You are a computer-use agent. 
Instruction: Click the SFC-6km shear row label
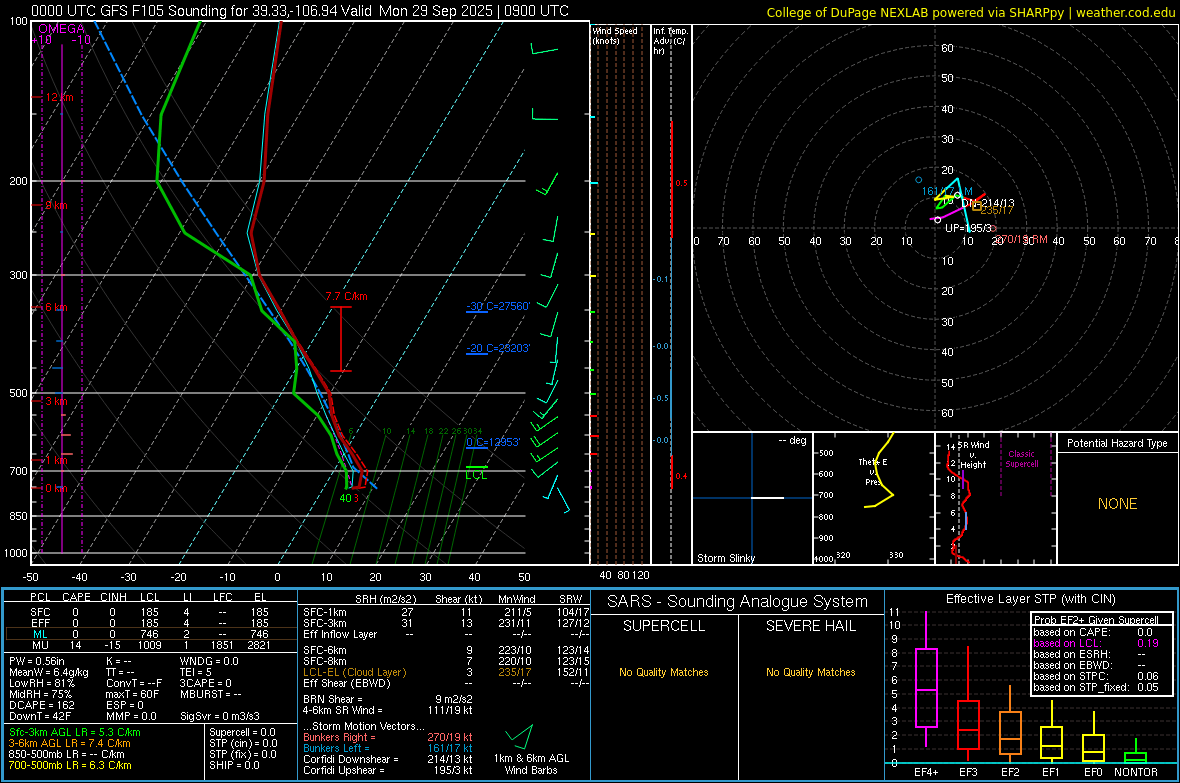325,650
